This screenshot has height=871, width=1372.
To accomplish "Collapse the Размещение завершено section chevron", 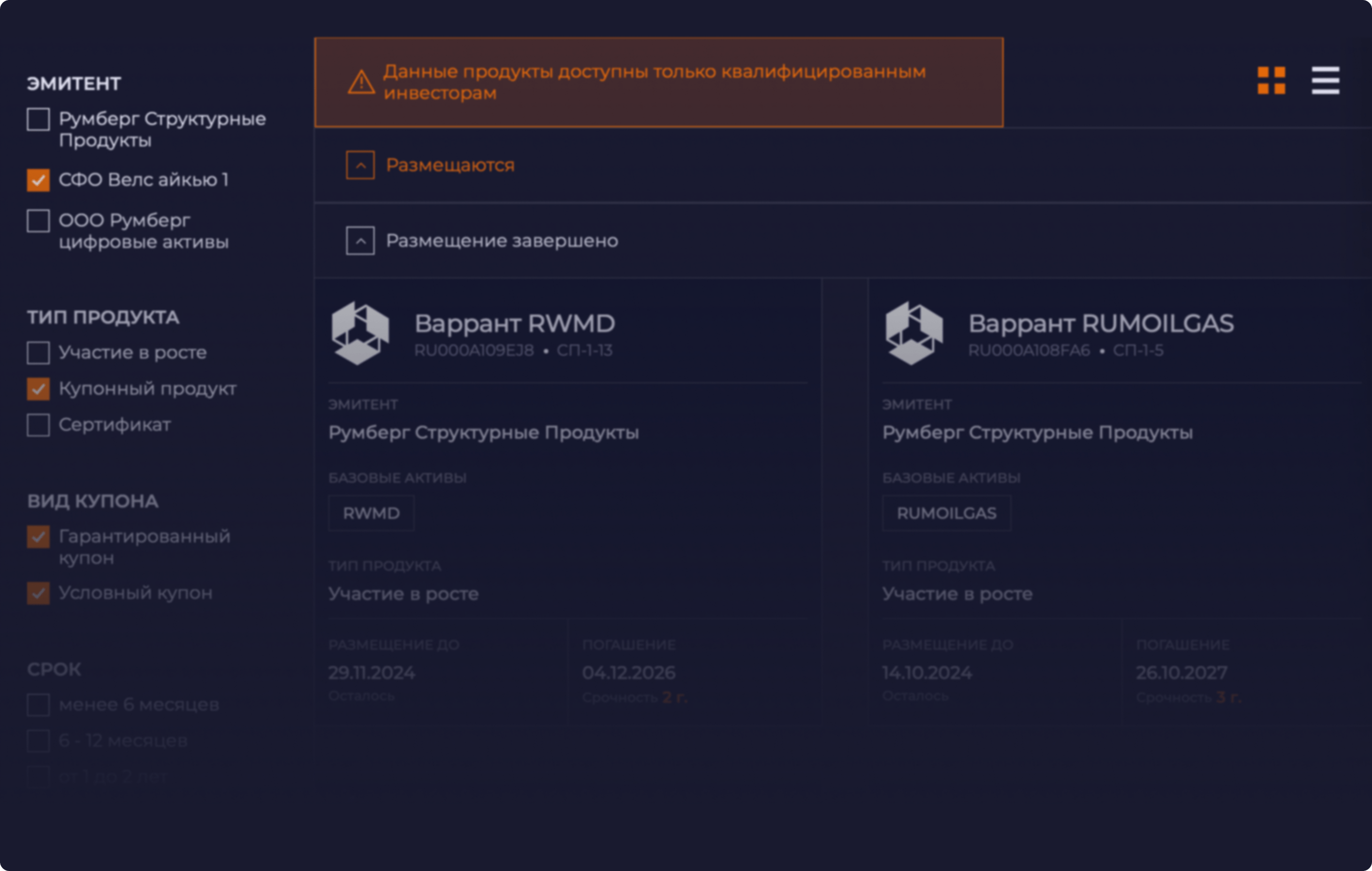I will [x=360, y=241].
